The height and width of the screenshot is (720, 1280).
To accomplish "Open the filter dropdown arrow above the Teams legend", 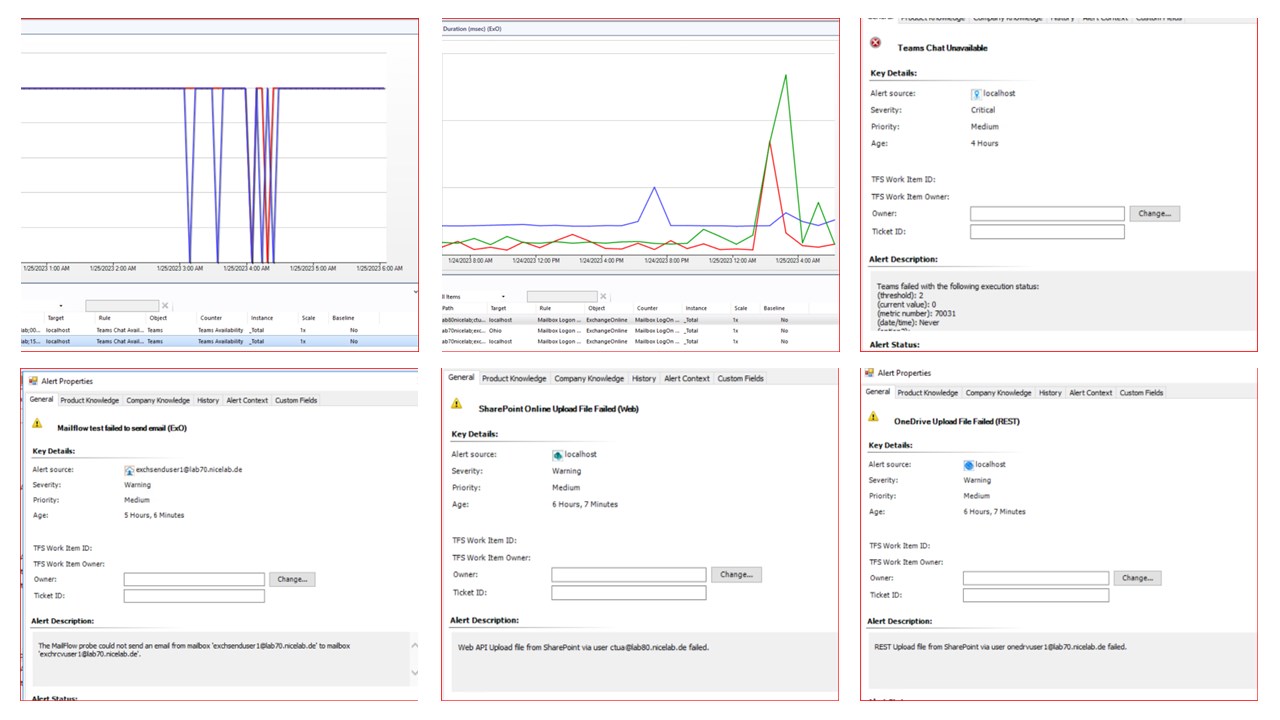I will point(61,305).
